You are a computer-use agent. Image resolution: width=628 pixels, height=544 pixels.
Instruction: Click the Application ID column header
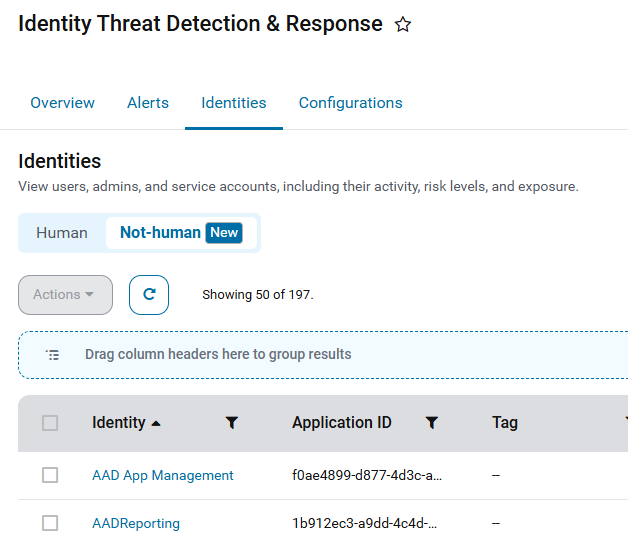point(342,423)
